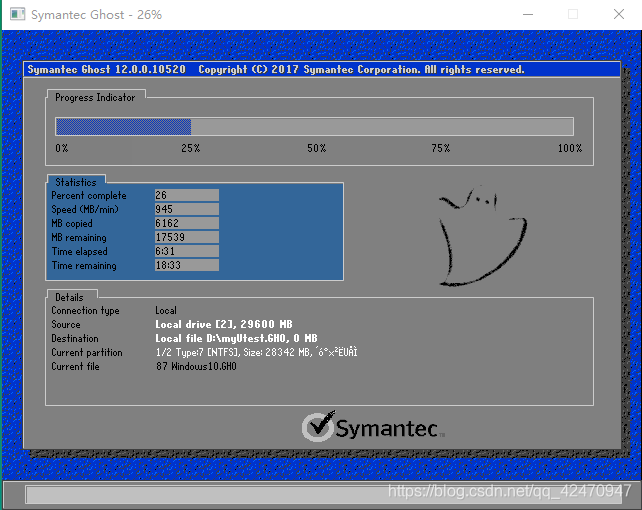Image resolution: width=642 pixels, height=510 pixels.
Task: Select the MB copied value 6162
Action: pos(186,223)
